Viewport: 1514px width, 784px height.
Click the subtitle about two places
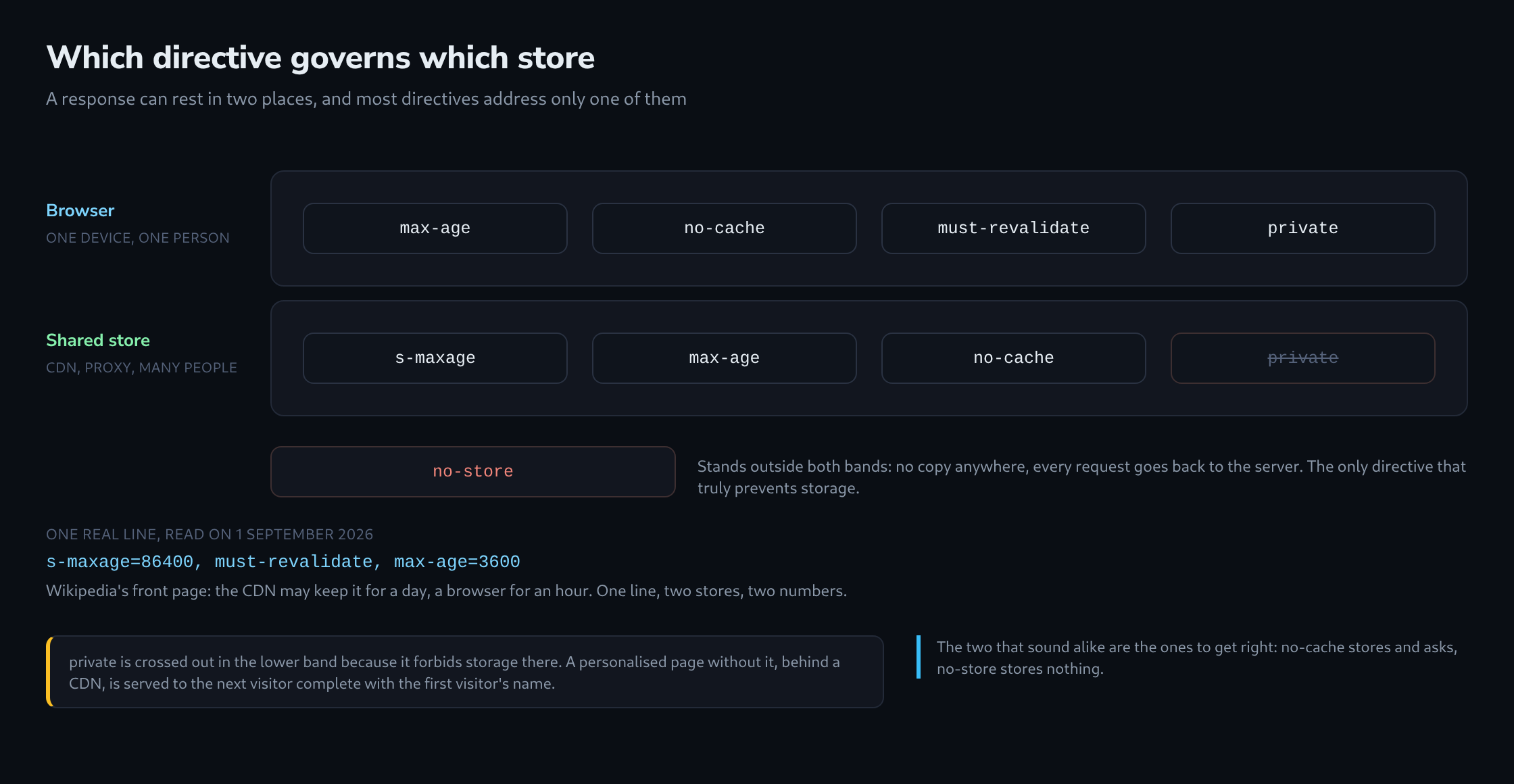tap(366, 99)
